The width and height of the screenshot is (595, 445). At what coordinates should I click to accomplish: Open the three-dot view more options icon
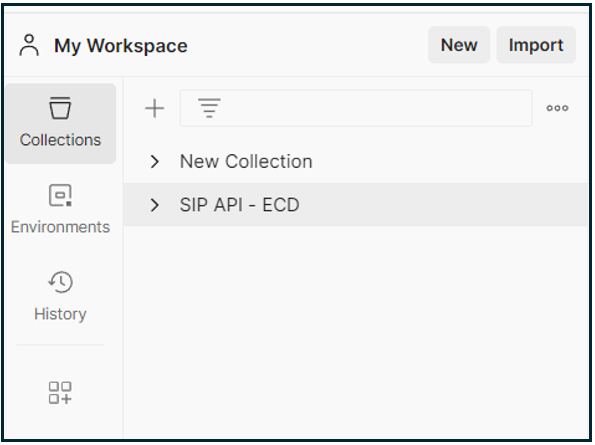point(557,108)
